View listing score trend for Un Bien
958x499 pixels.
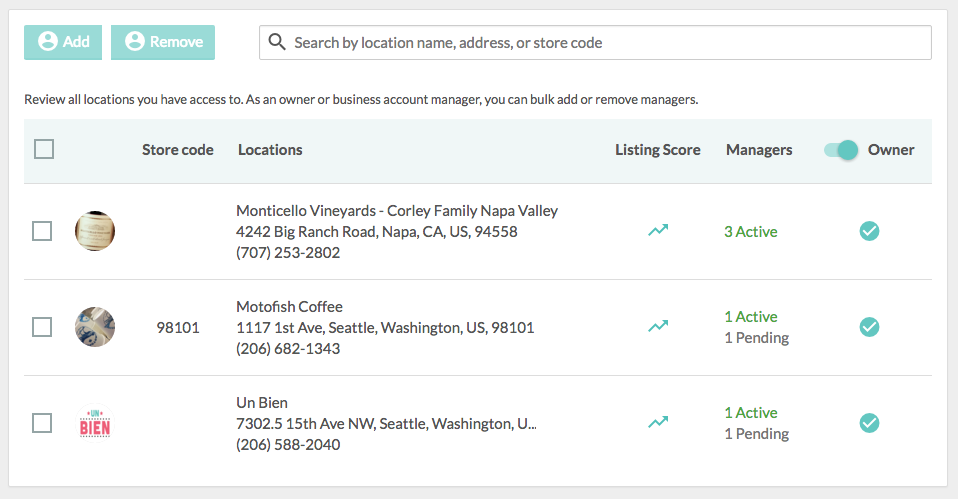pyautogui.click(x=658, y=422)
